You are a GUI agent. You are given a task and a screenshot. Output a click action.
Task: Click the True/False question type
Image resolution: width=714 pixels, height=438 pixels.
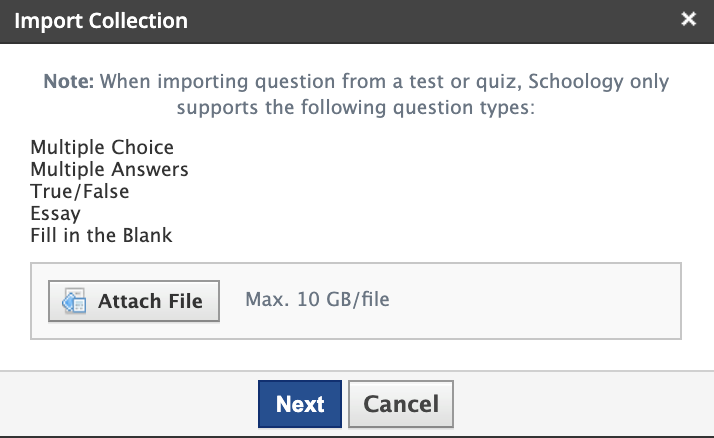pos(80,191)
